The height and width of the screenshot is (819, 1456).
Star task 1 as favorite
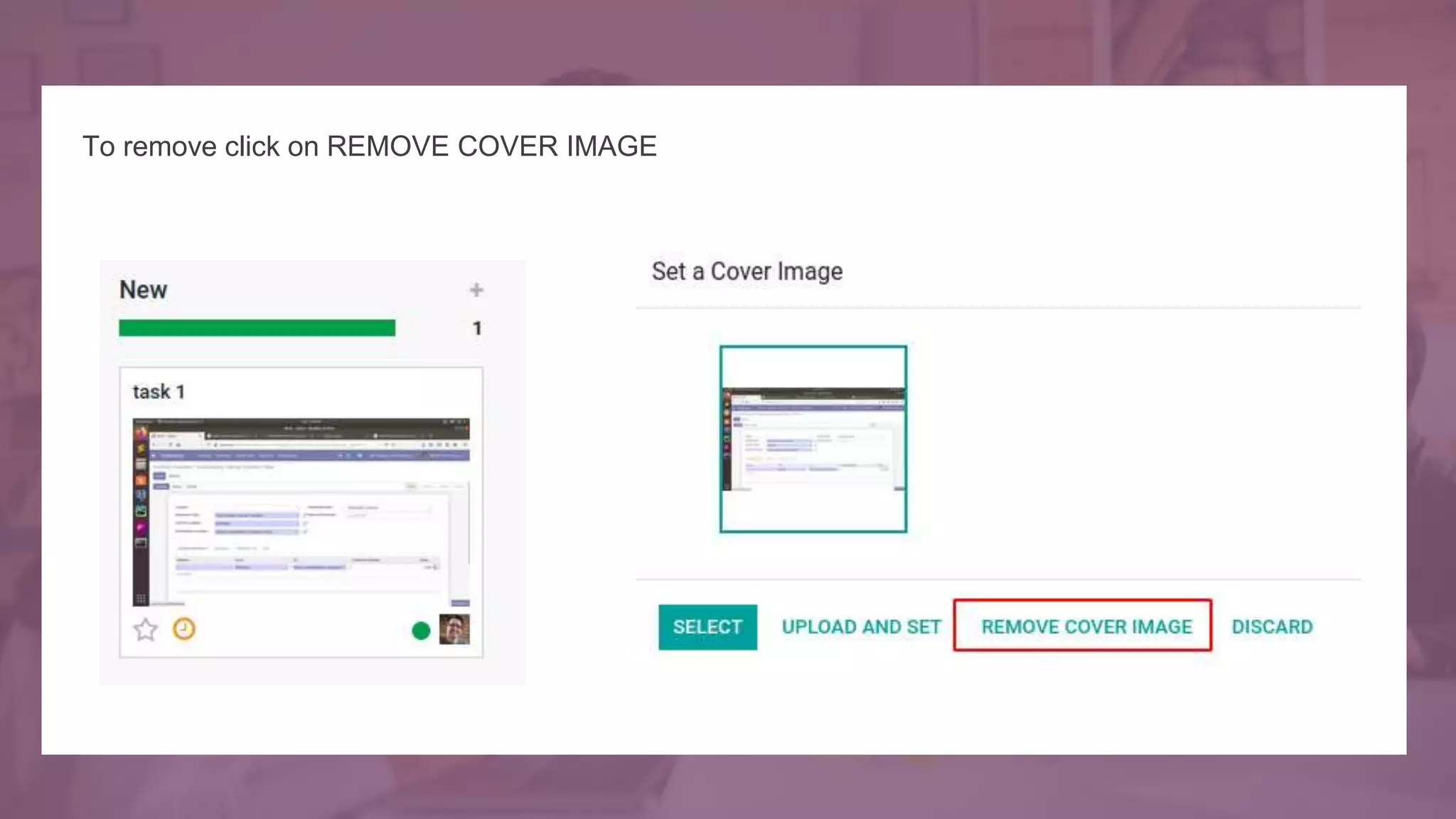click(x=146, y=629)
